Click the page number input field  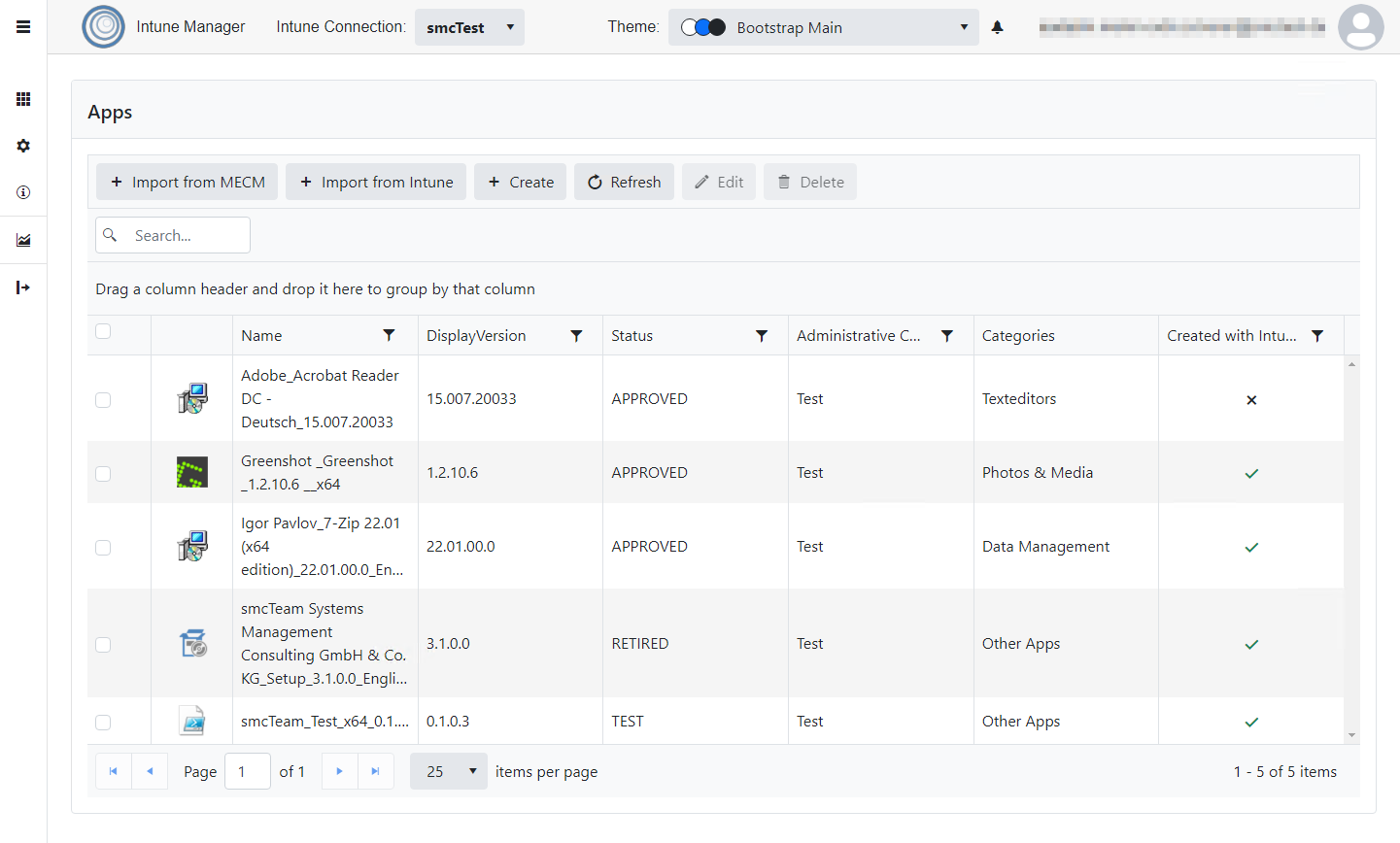(x=248, y=771)
